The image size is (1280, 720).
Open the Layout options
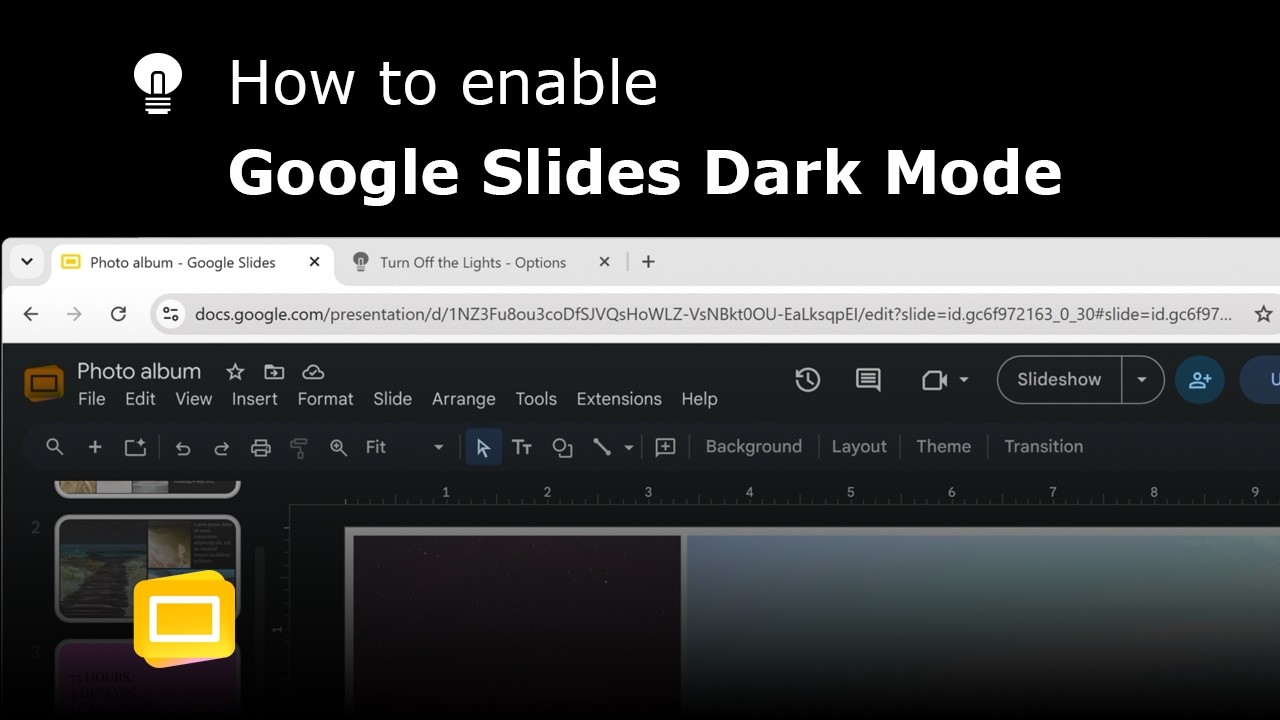click(859, 447)
